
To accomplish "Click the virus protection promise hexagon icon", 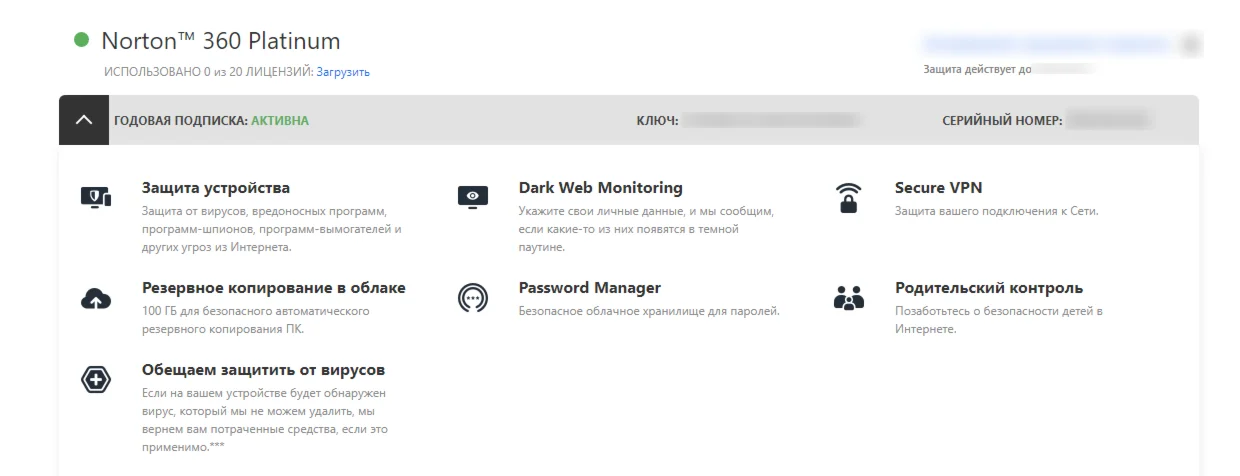I will (96, 380).
